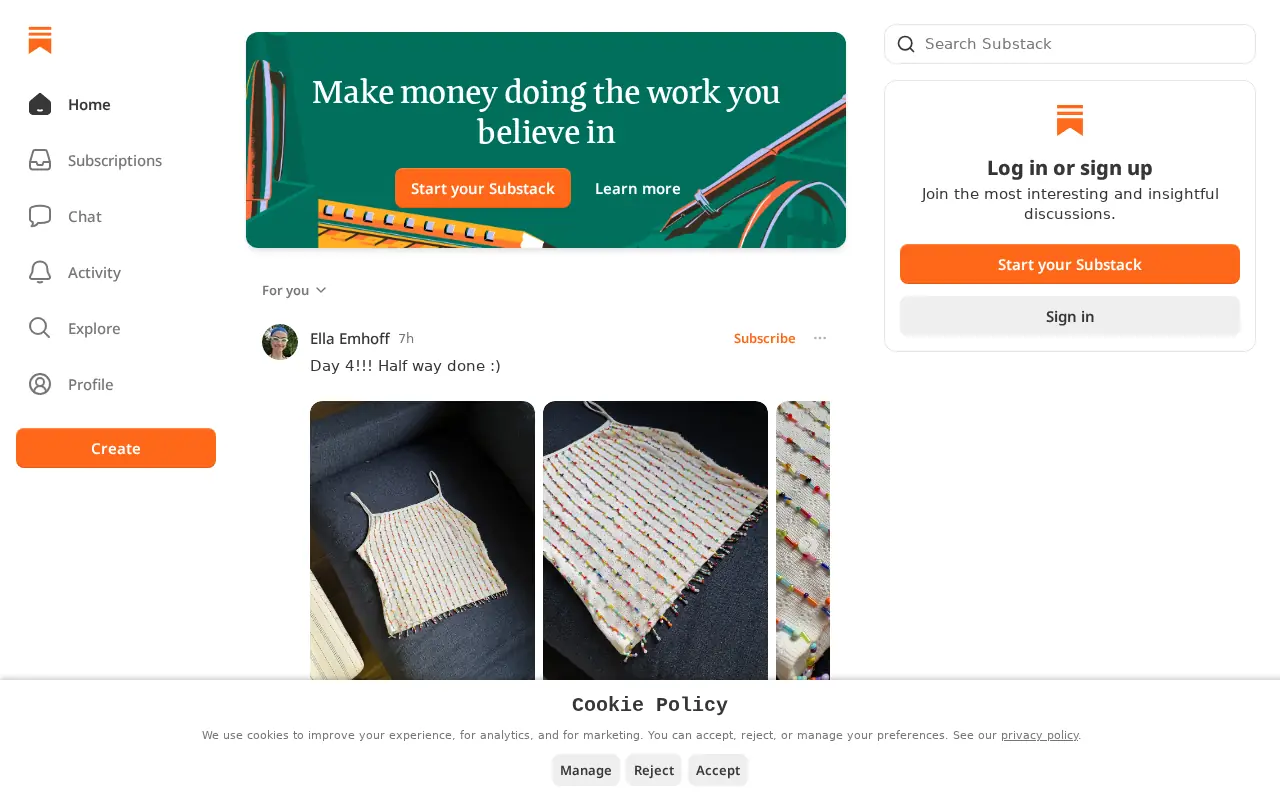Open the Chat bubble icon
The image size is (1280, 800).
coord(40,216)
